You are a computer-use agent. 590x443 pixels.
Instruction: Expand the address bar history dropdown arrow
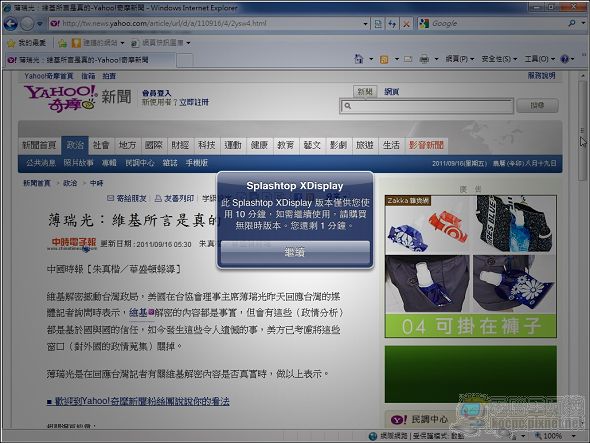(365, 24)
